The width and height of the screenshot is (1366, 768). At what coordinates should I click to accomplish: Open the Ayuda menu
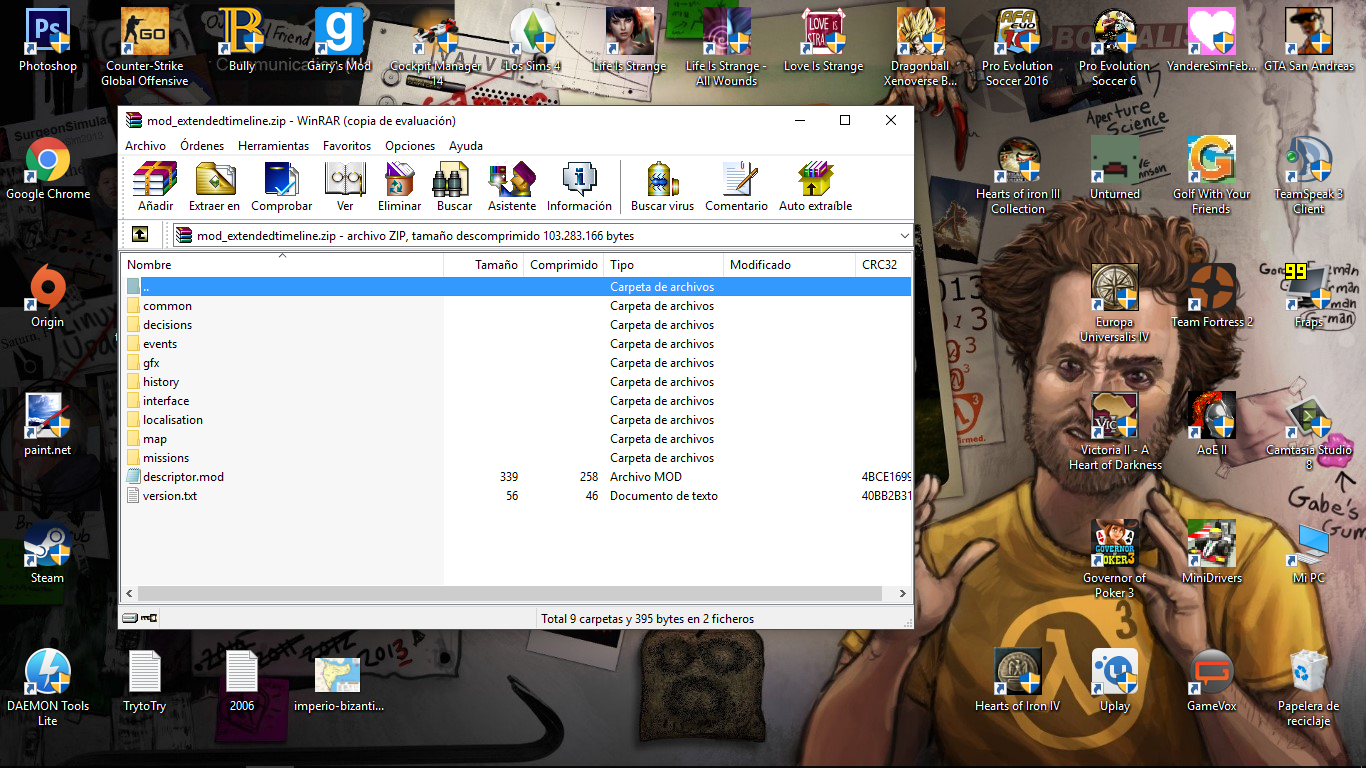point(466,145)
